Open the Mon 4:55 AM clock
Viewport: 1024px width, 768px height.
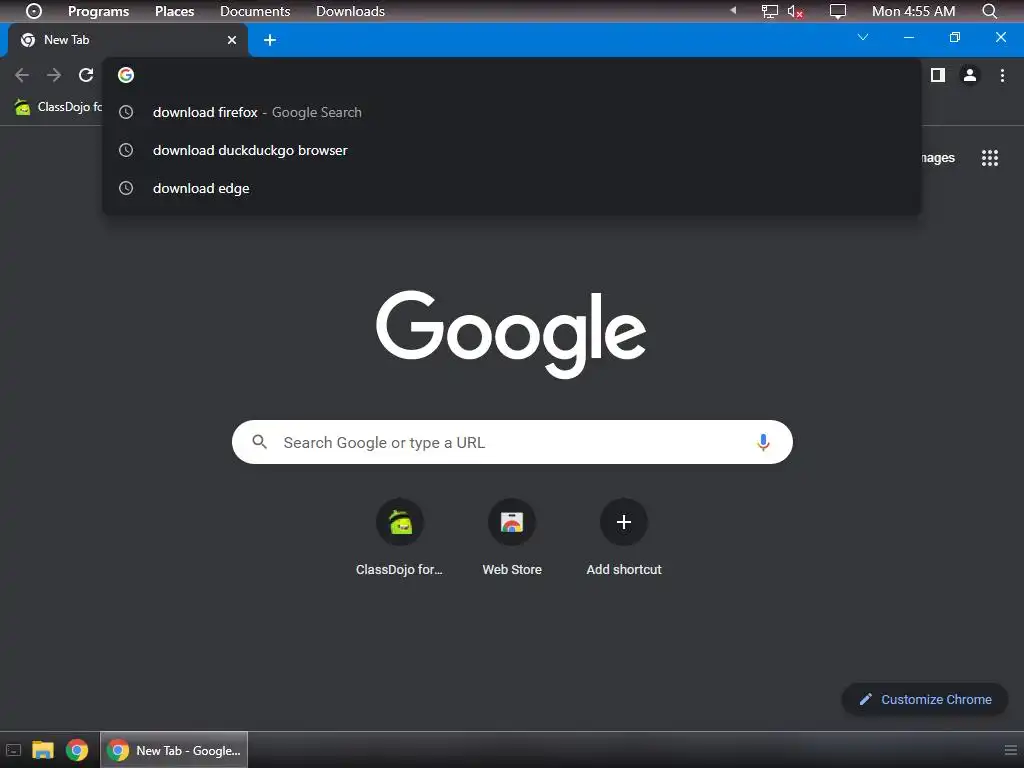click(x=913, y=11)
